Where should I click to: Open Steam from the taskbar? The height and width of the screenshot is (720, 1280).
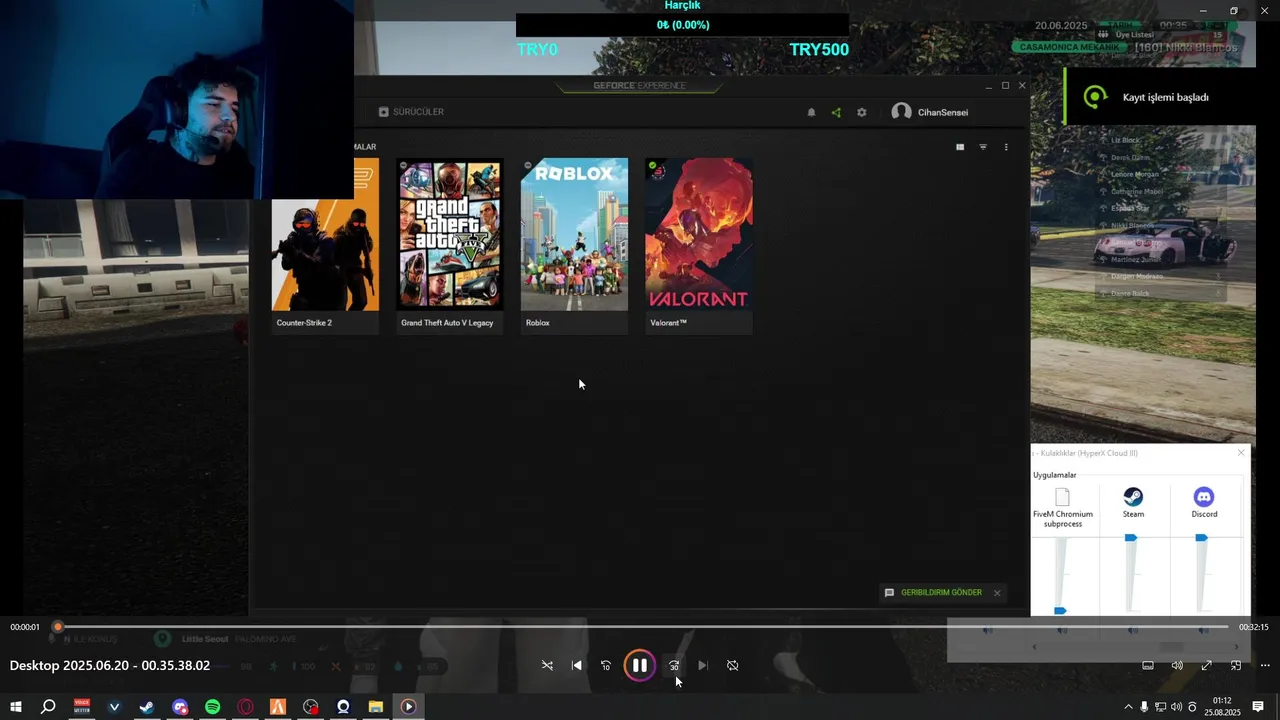click(x=147, y=707)
